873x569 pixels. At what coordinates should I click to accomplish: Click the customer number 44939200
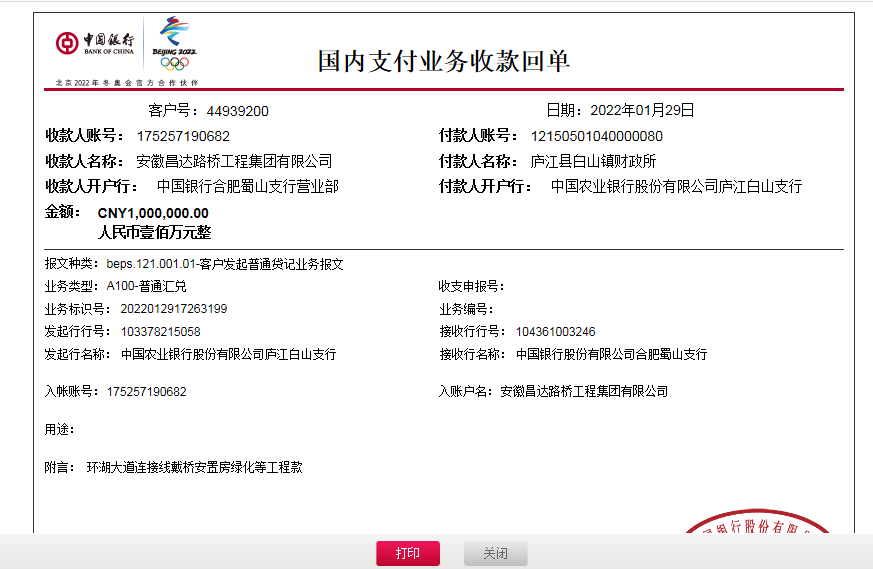coord(237,111)
